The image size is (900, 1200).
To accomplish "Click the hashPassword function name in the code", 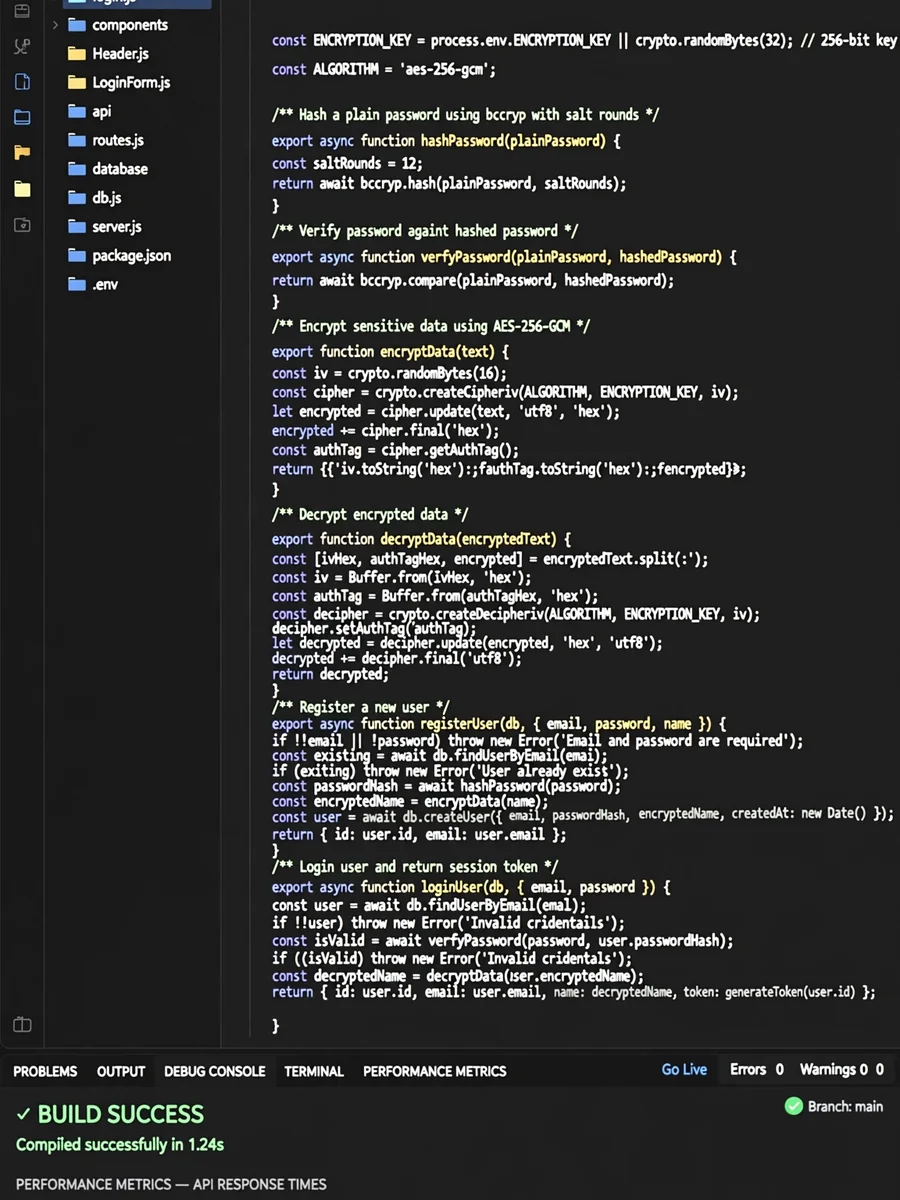I will (461, 141).
